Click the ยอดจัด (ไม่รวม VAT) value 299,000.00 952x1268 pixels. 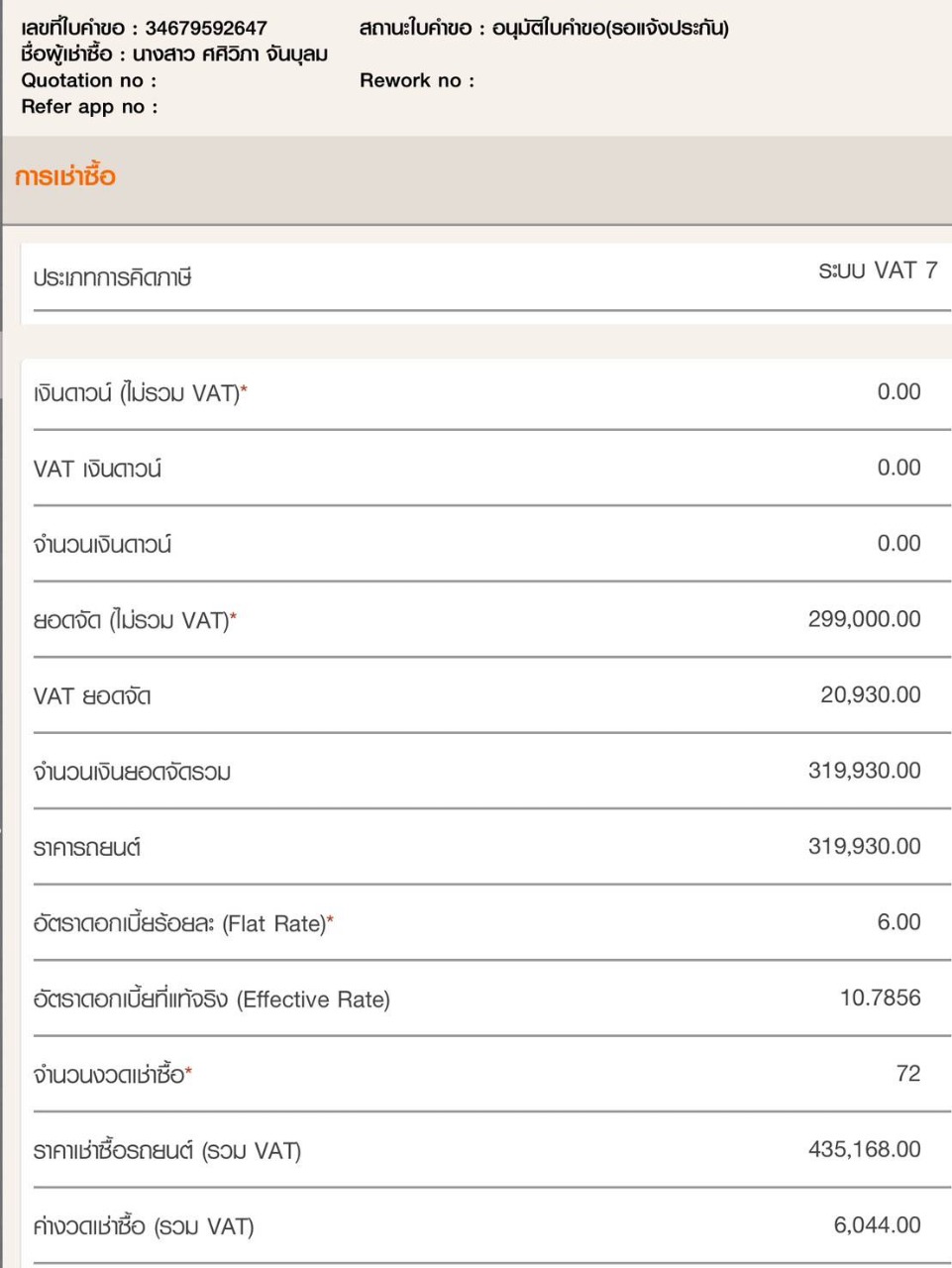[x=864, y=619]
